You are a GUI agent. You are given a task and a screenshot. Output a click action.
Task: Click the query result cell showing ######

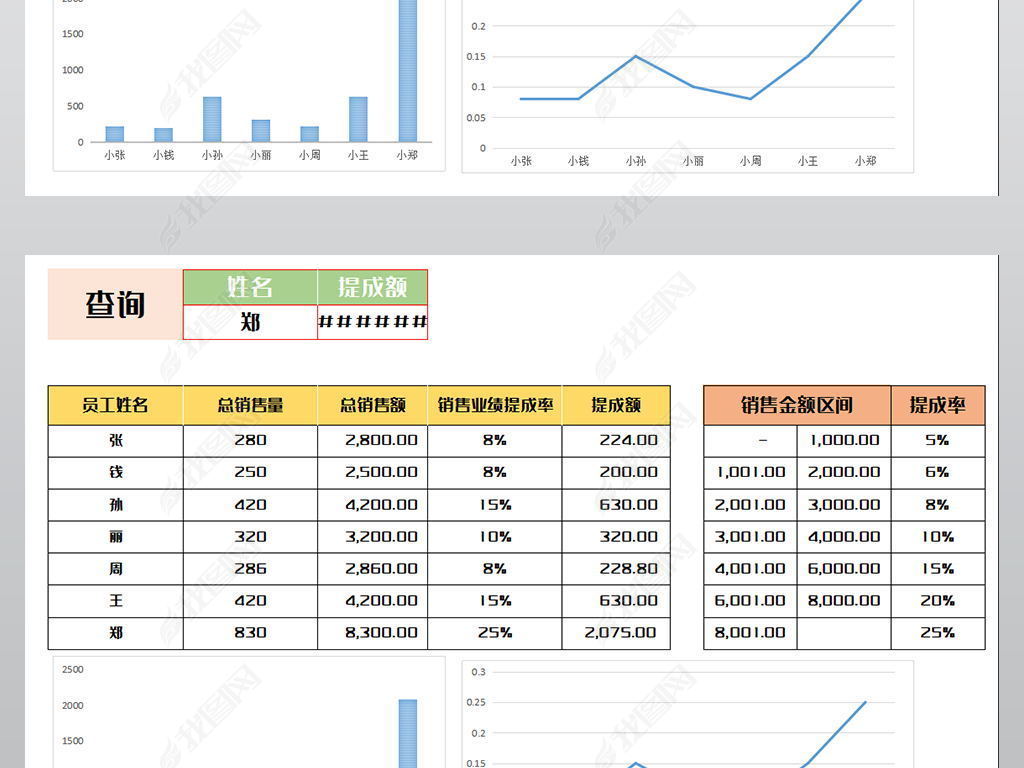372,322
